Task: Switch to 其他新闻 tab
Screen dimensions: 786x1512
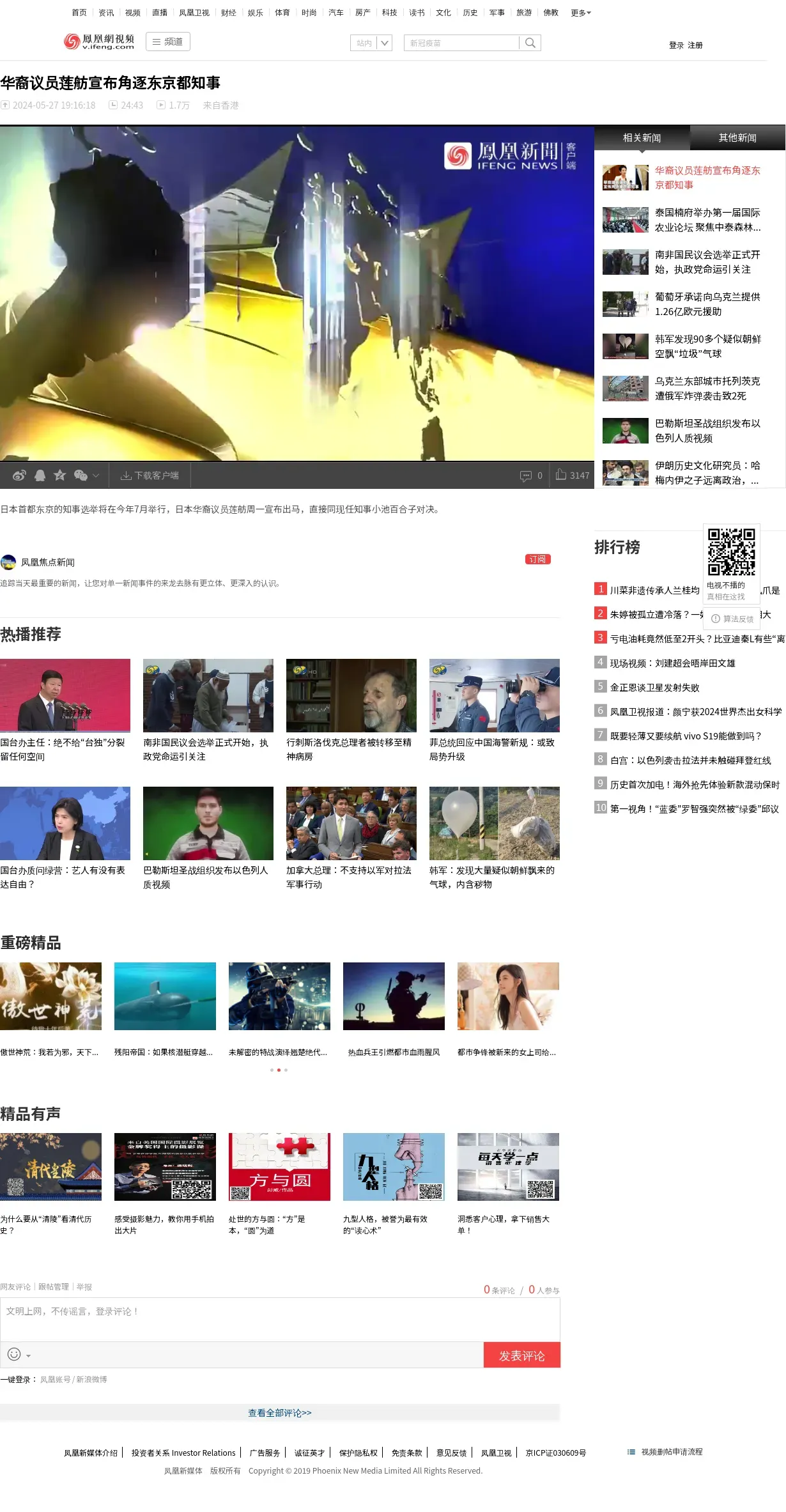Action: [737, 138]
